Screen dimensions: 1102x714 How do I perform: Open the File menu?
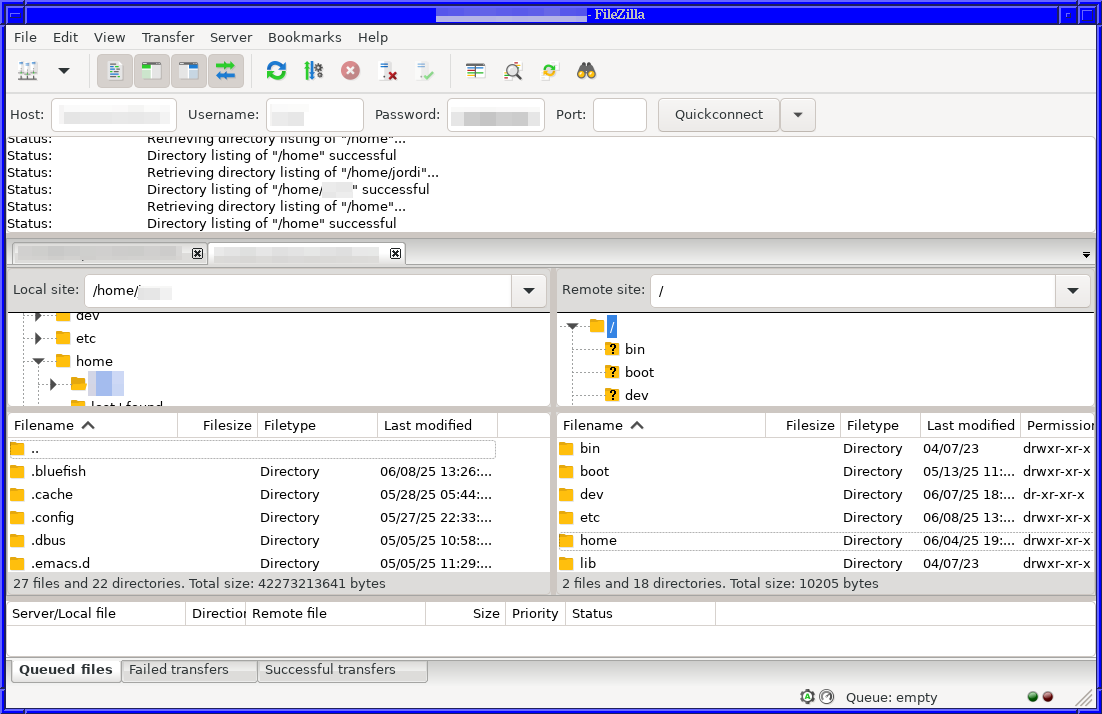pos(25,37)
